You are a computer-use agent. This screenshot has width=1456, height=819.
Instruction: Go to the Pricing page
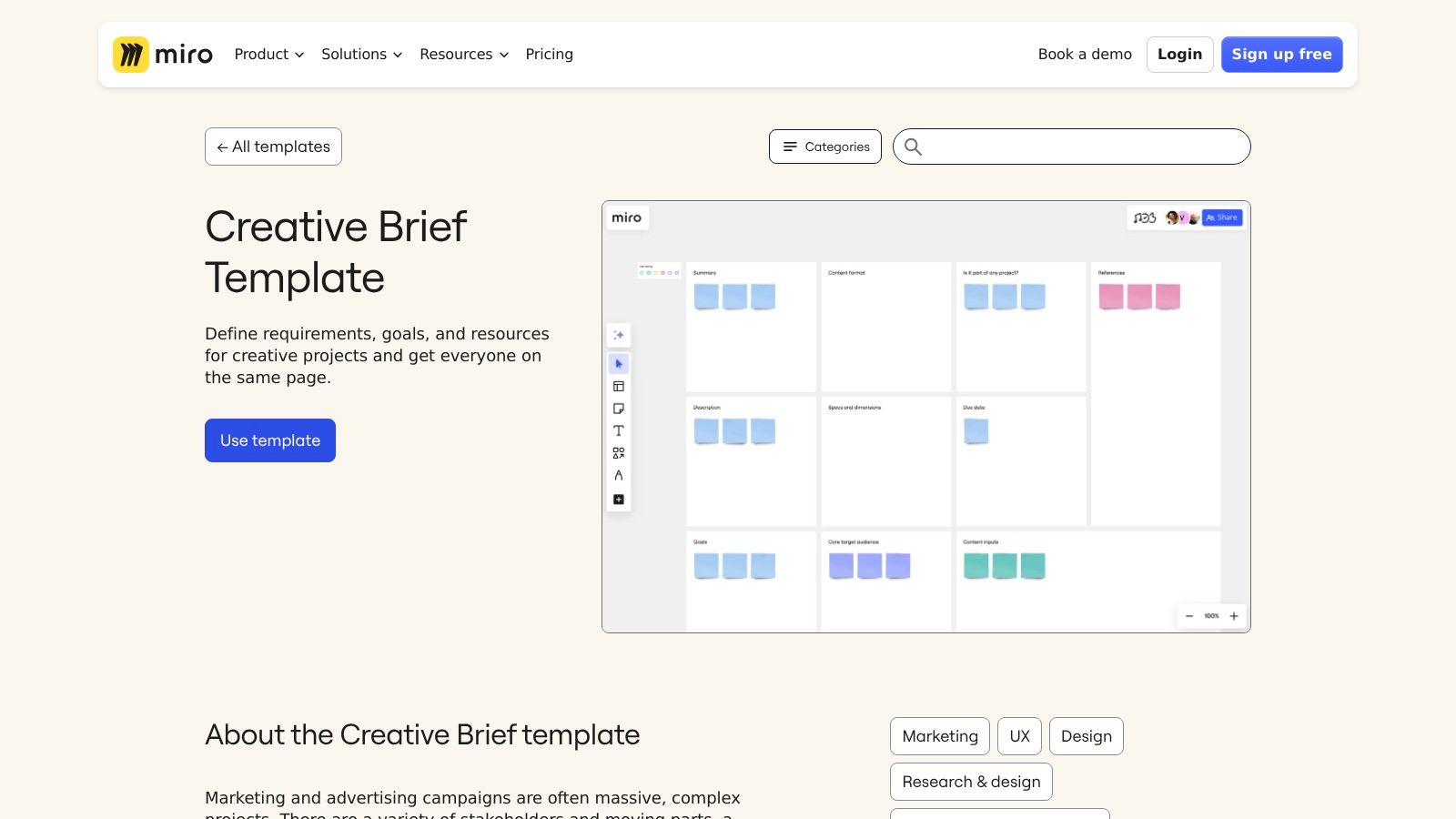pos(549,55)
